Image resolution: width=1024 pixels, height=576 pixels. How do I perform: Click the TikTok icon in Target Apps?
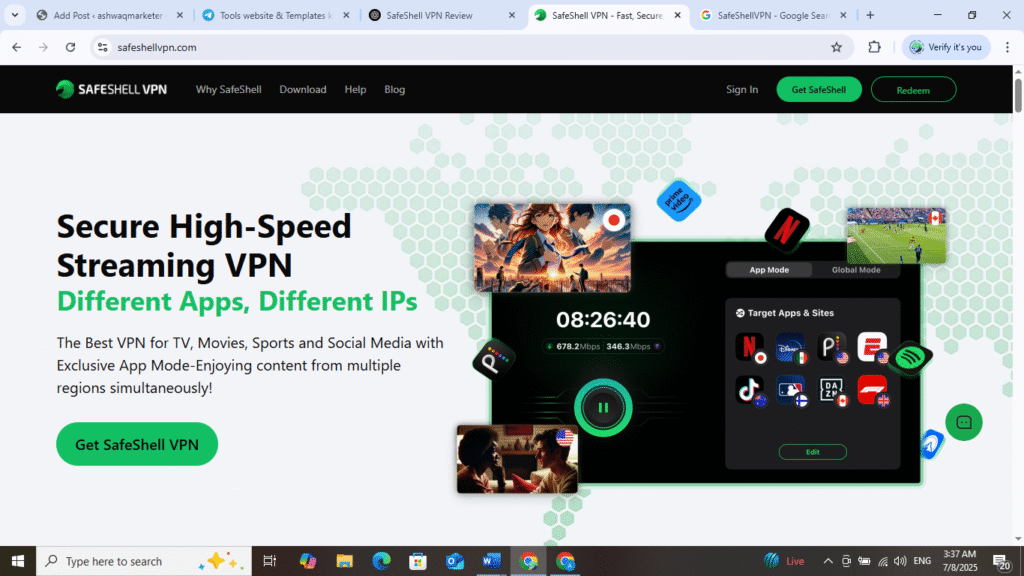click(748, 389)
